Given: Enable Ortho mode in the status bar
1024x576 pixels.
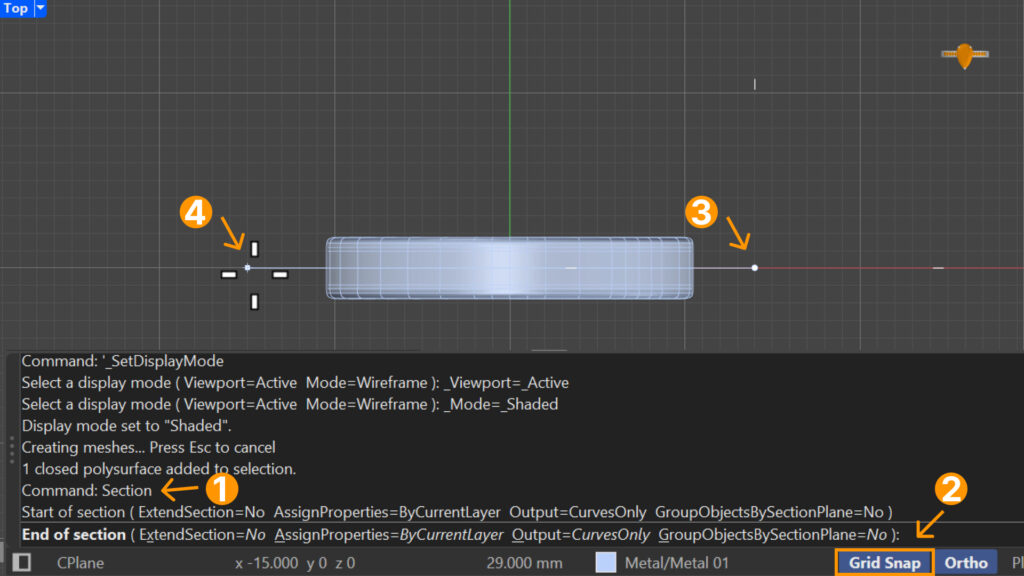Looking at the screenshot, I should coord(965,562).
